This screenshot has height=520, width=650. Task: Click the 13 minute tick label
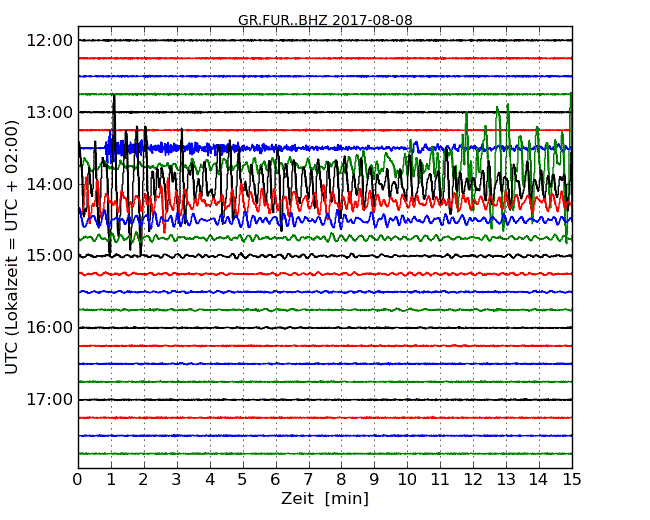(x=506, y=479)
